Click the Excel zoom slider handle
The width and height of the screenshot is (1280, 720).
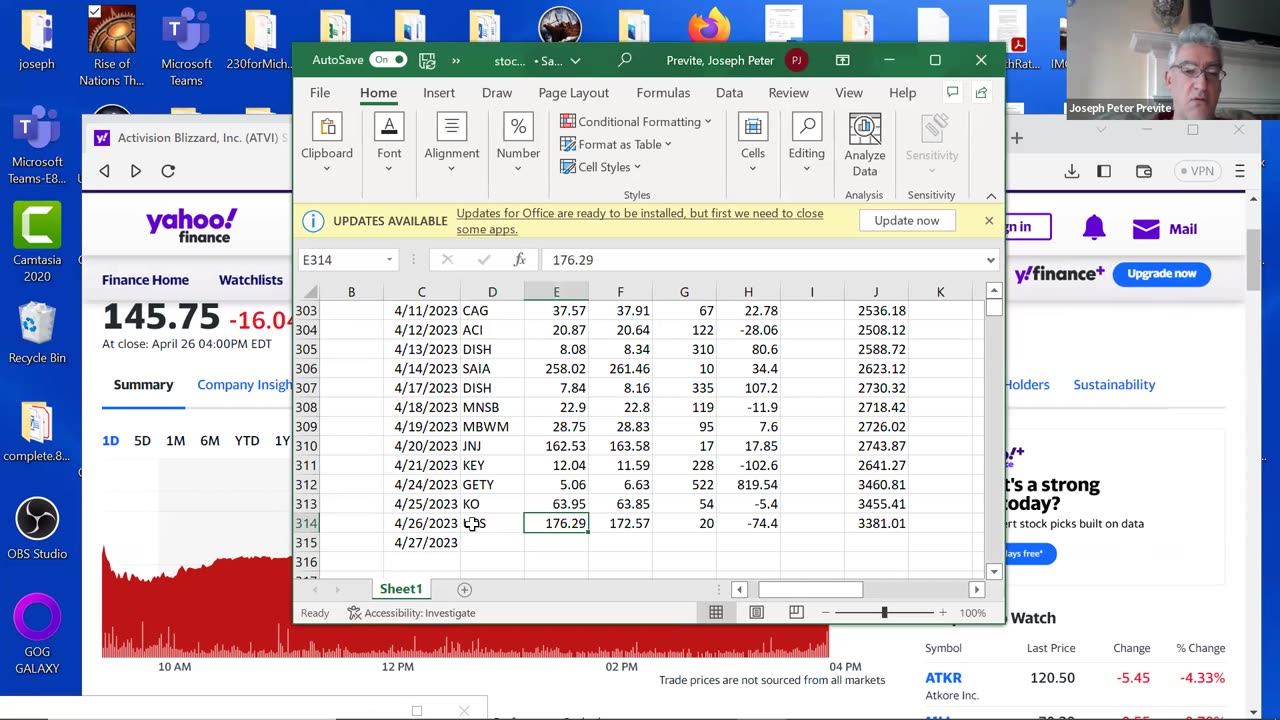click(x=884, y=612)
